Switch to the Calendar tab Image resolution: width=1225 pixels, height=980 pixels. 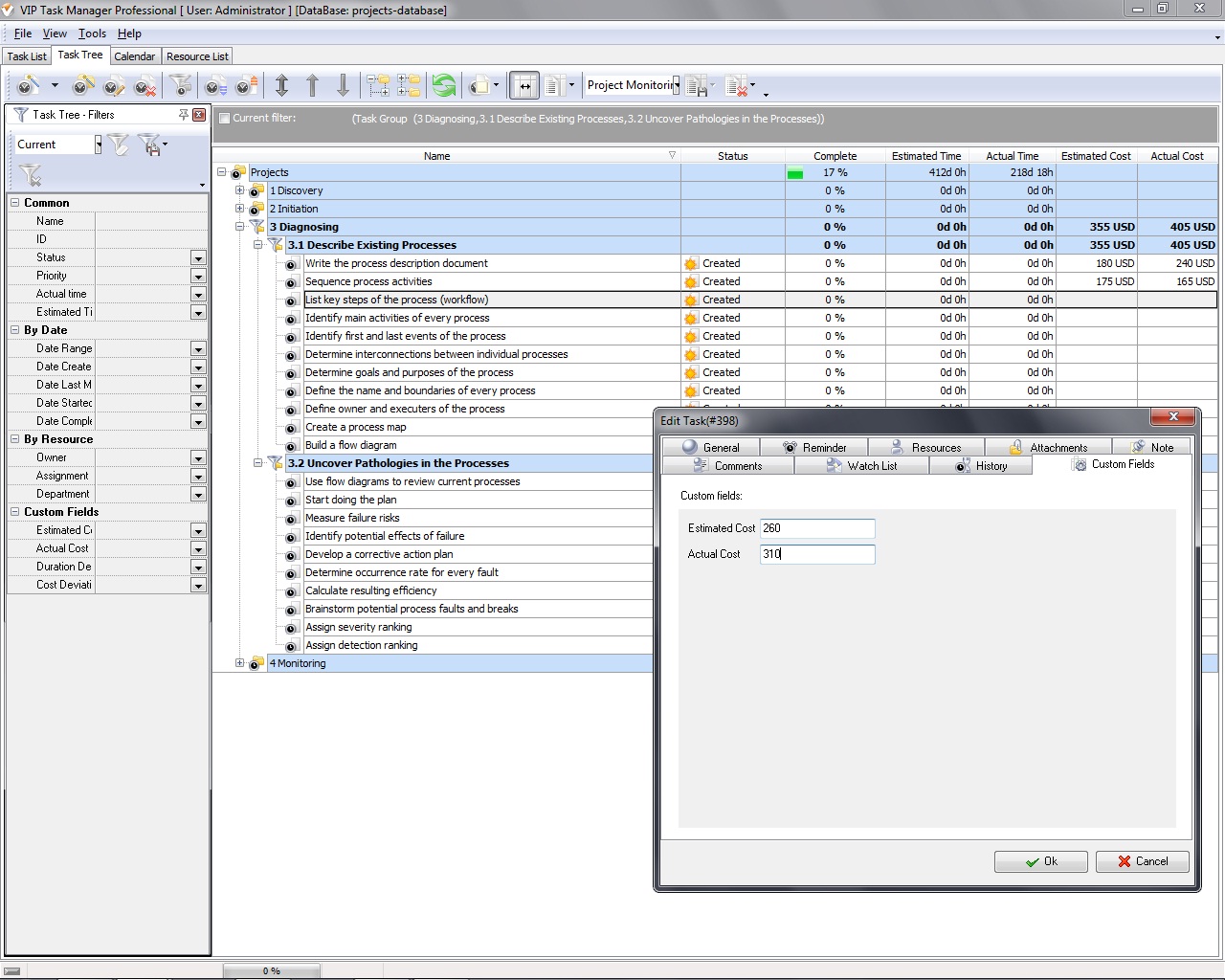point(134,56)
